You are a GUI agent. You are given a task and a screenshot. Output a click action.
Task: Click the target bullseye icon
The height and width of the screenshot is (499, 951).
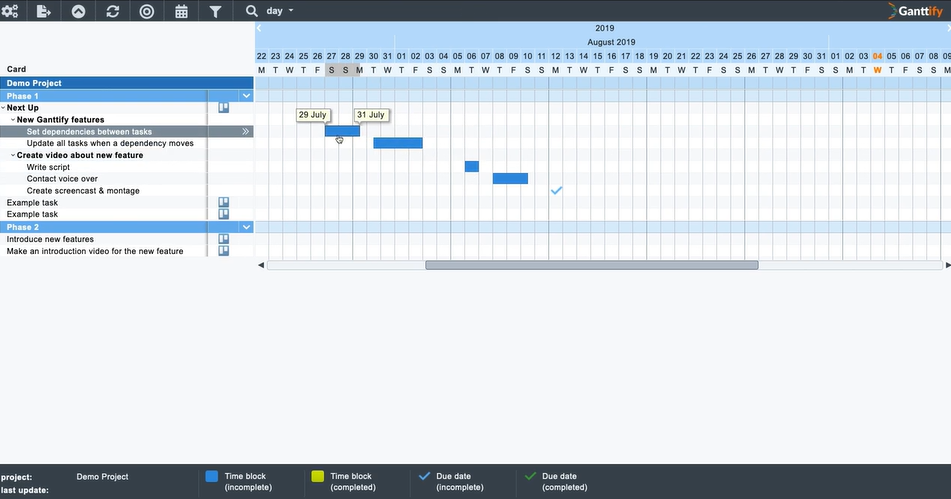pos(147,11)
